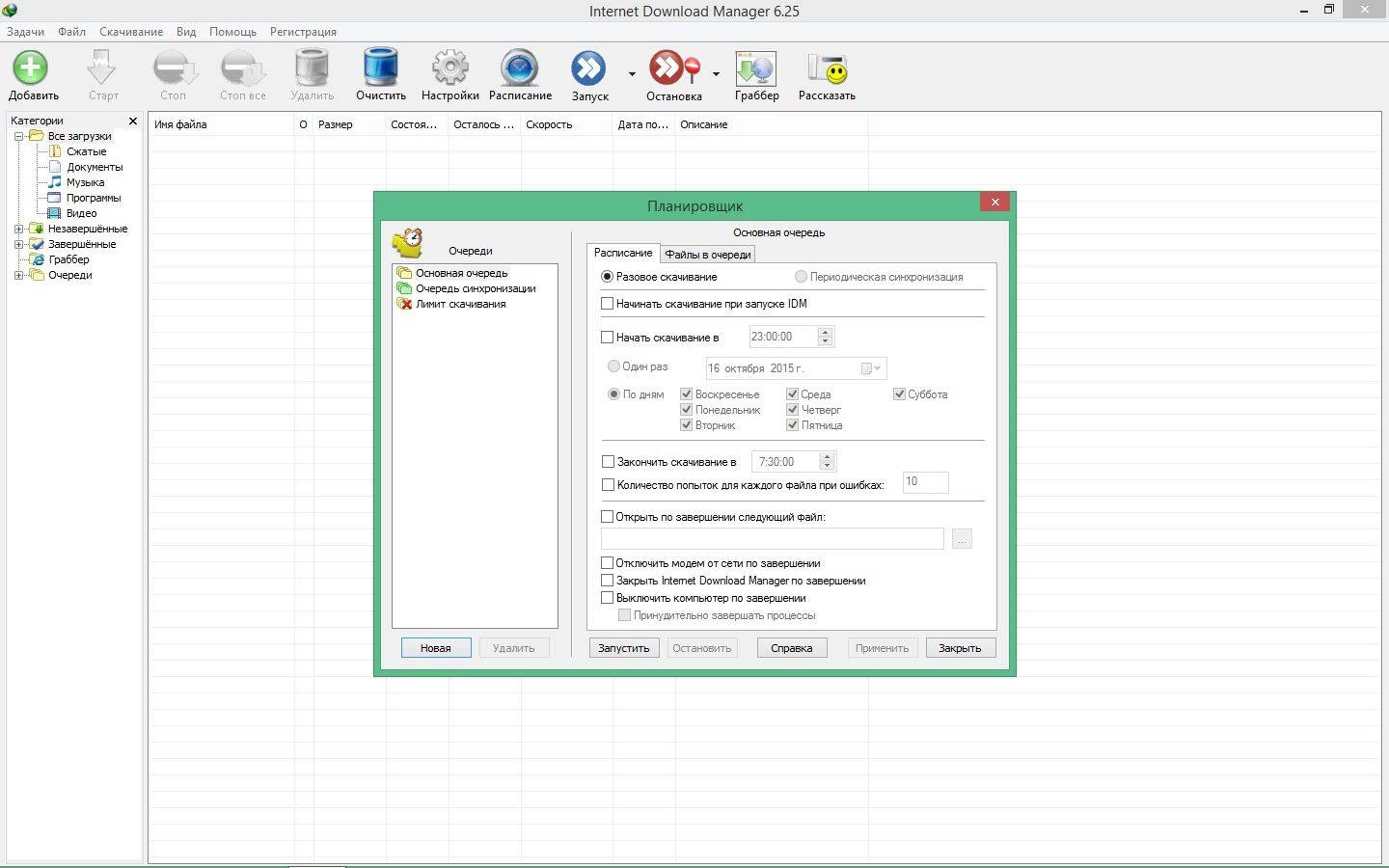Open dropdown arrow next to Запуск

coord(632,73)
